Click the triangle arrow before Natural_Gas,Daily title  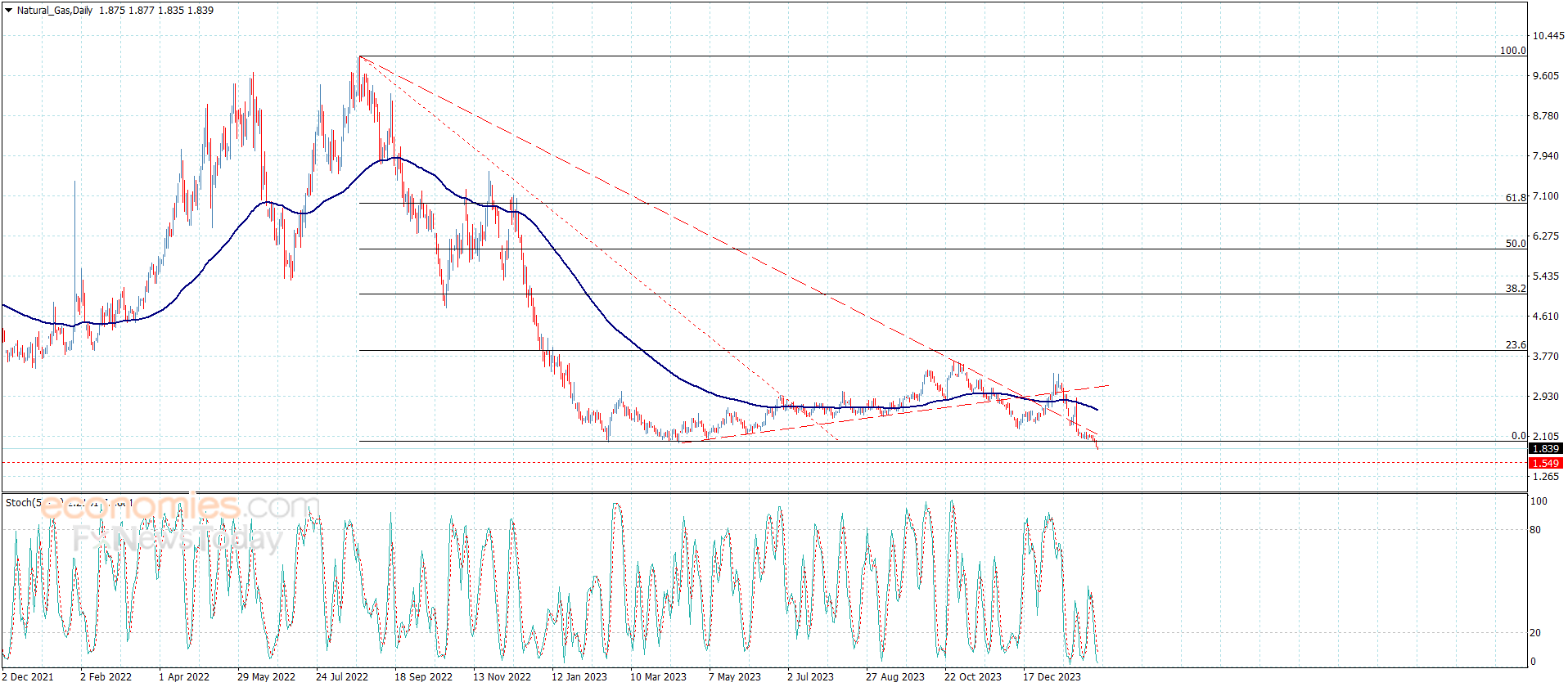(x=8, y=11)
